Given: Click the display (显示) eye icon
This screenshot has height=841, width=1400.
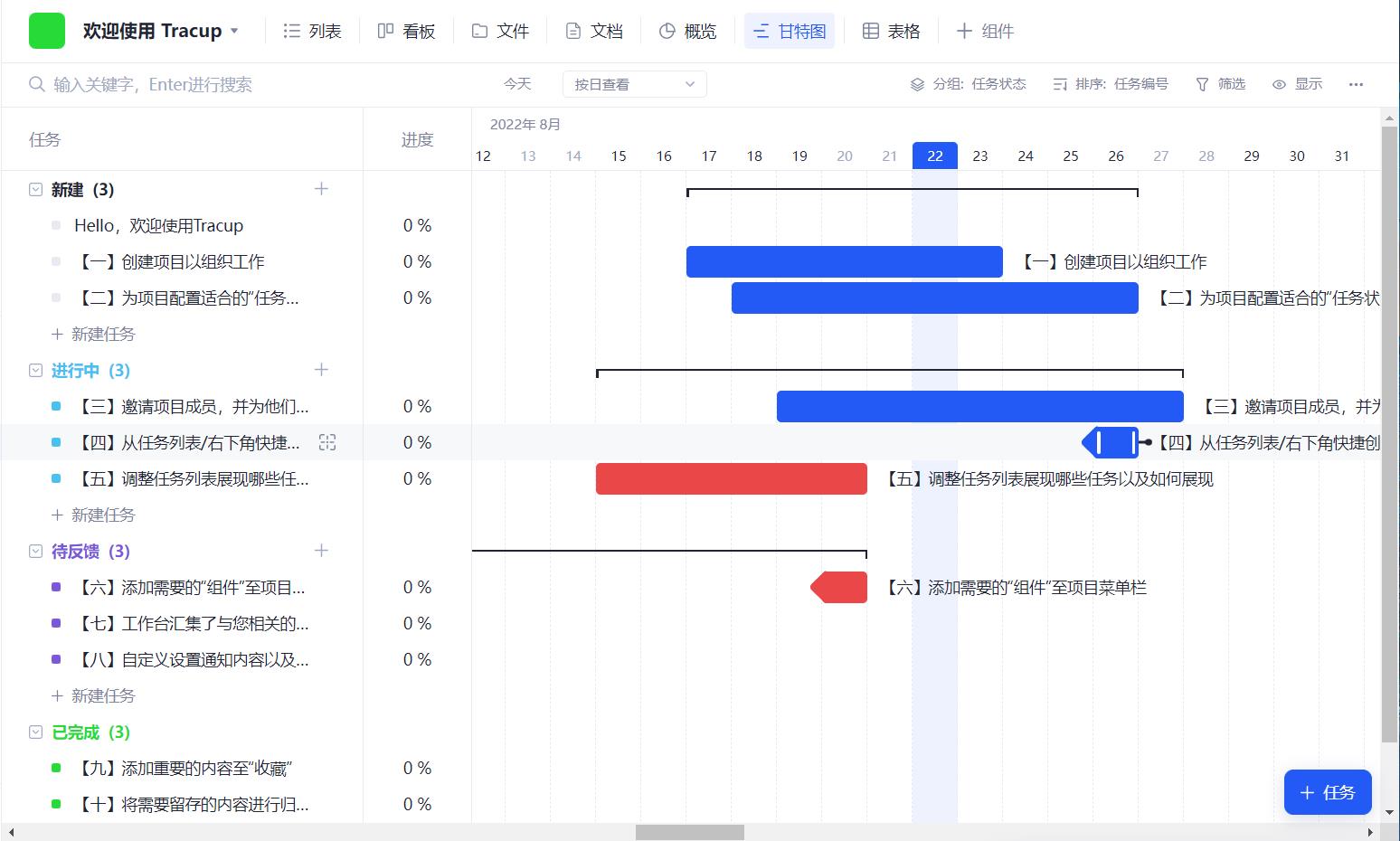Looking at the screenshot, I should (x=1279, y=84).
